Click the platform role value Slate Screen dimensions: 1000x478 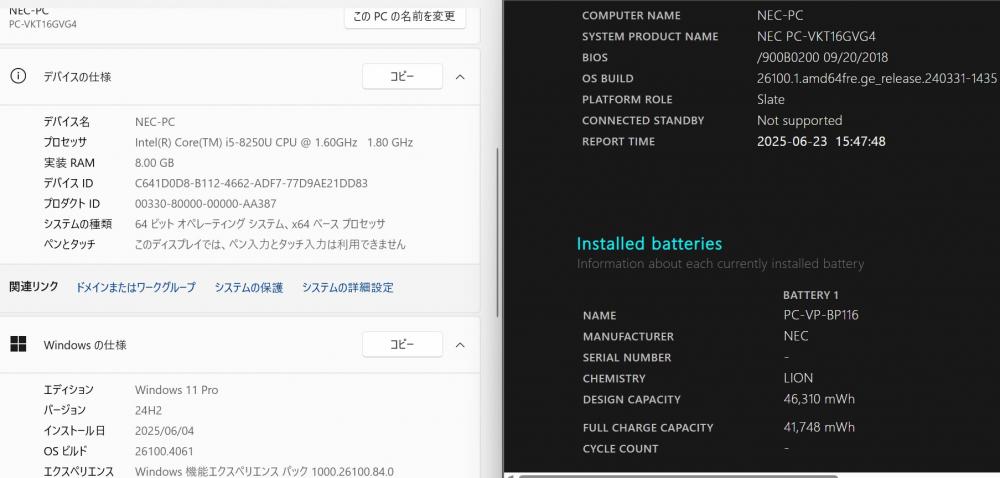[770, 99]
